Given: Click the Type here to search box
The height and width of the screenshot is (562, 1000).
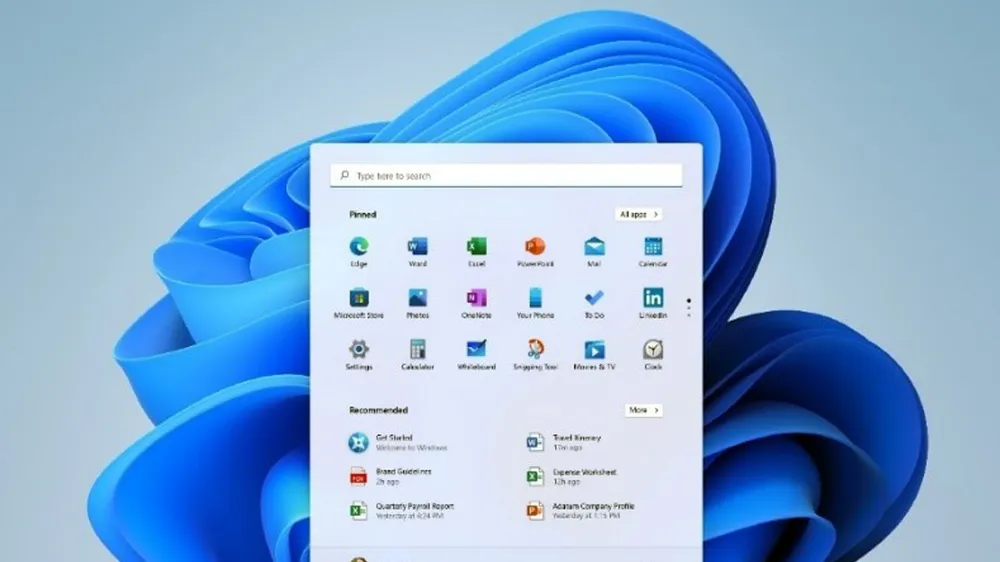Looking at the screenshot, I should click(506, 175).
